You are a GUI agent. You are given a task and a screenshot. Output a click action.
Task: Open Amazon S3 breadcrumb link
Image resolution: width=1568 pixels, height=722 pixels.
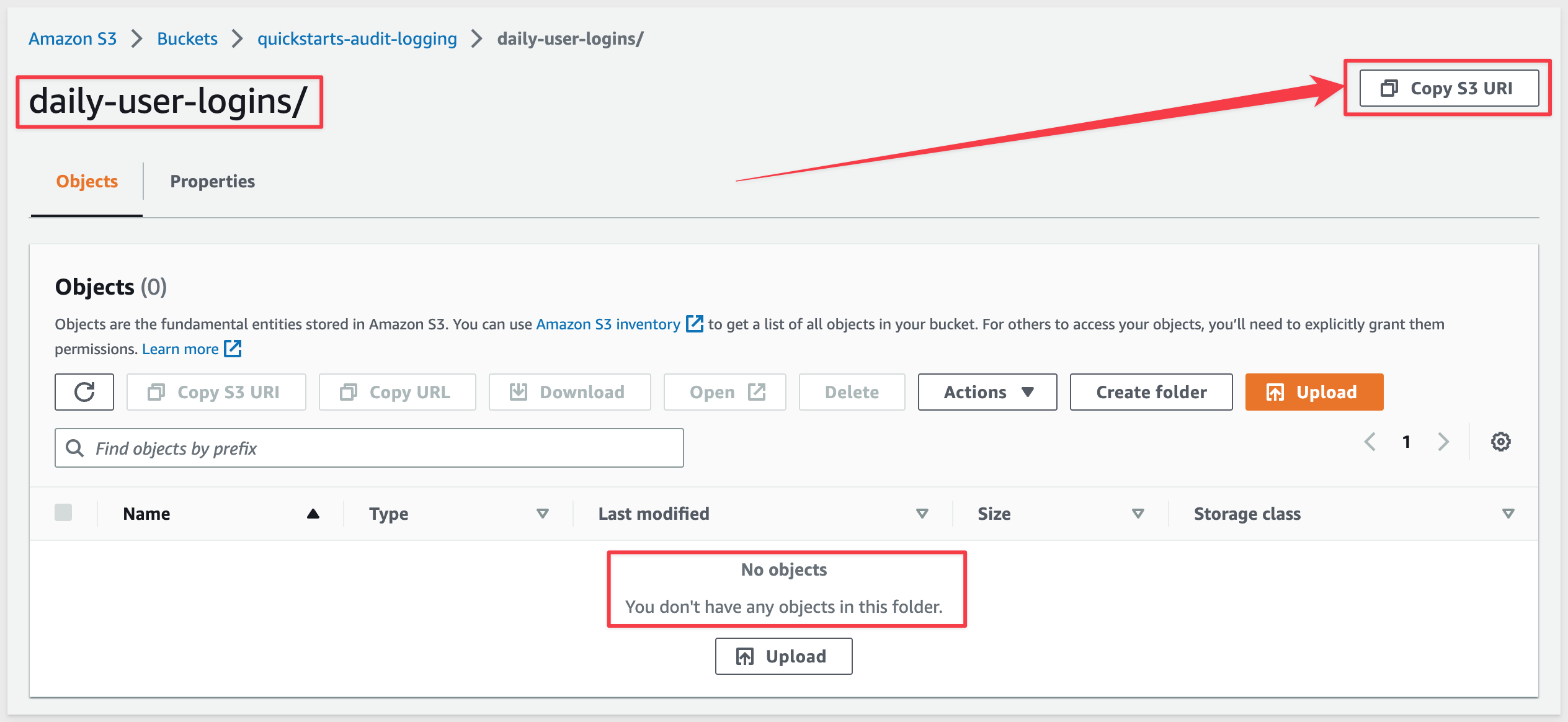(x=73, y=38)
